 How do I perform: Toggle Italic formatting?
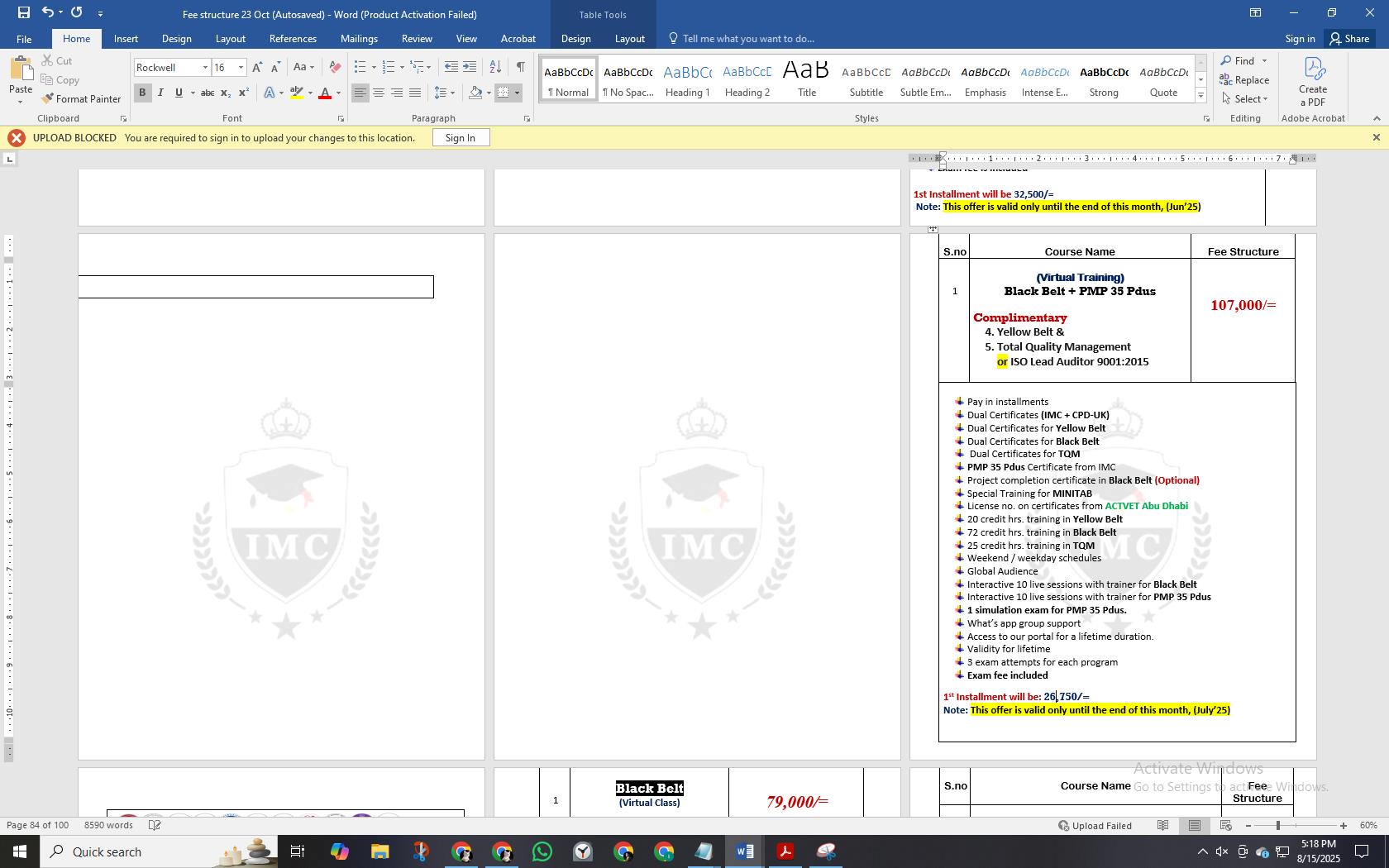tap(160, 93)
